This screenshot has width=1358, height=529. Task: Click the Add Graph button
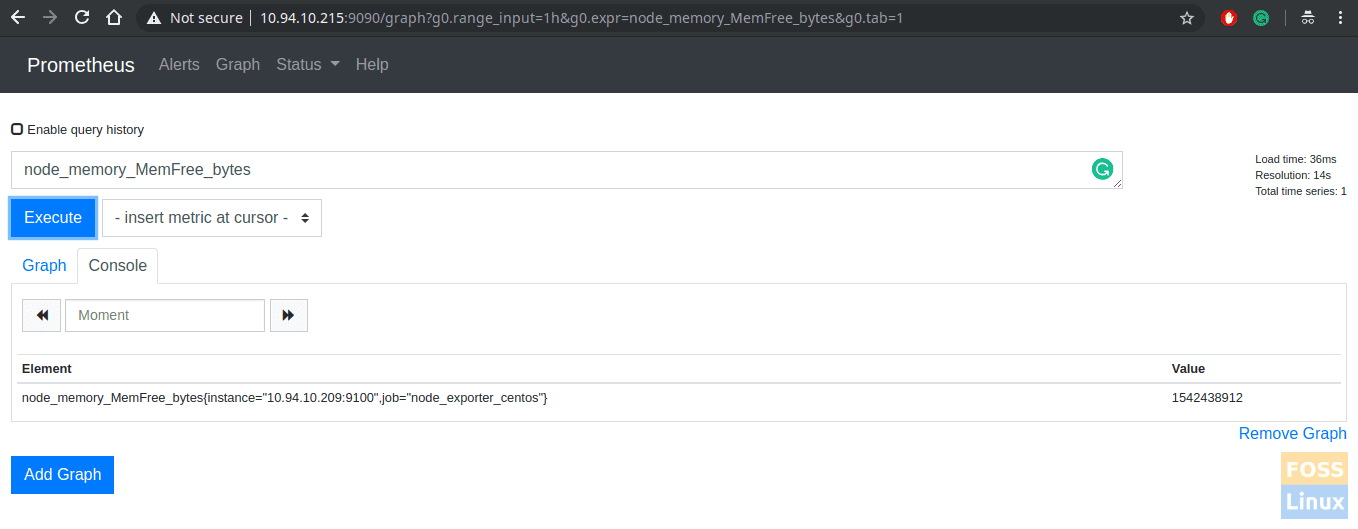[63, 474]
